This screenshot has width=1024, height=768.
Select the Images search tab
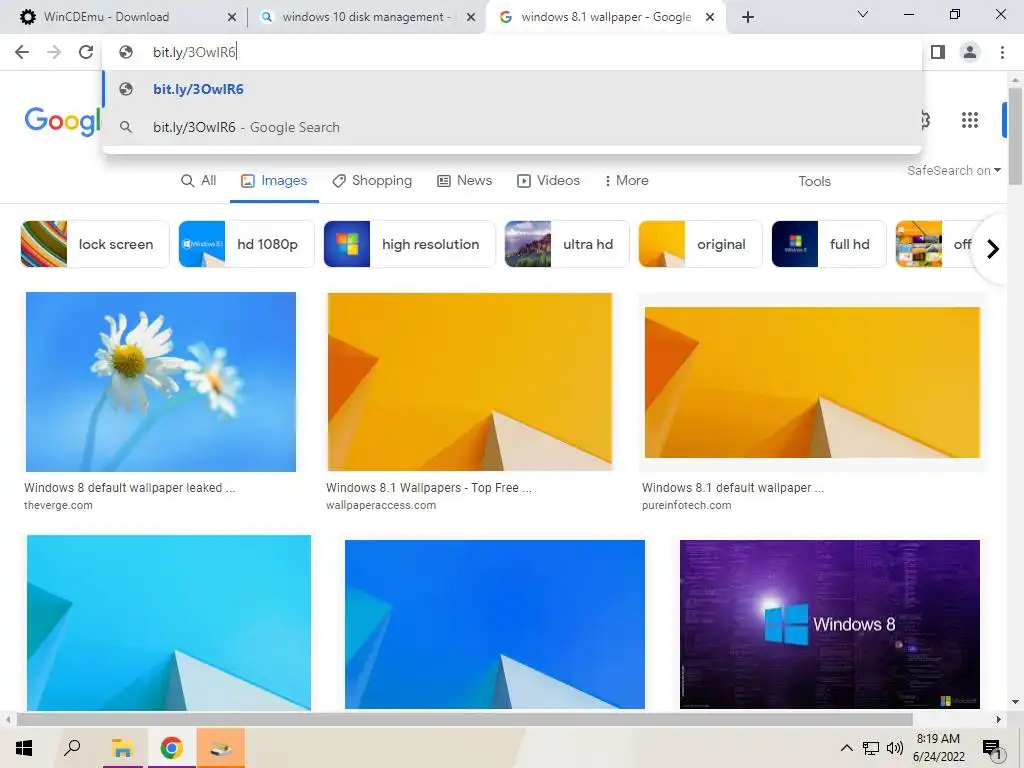(x=274, y=181)
